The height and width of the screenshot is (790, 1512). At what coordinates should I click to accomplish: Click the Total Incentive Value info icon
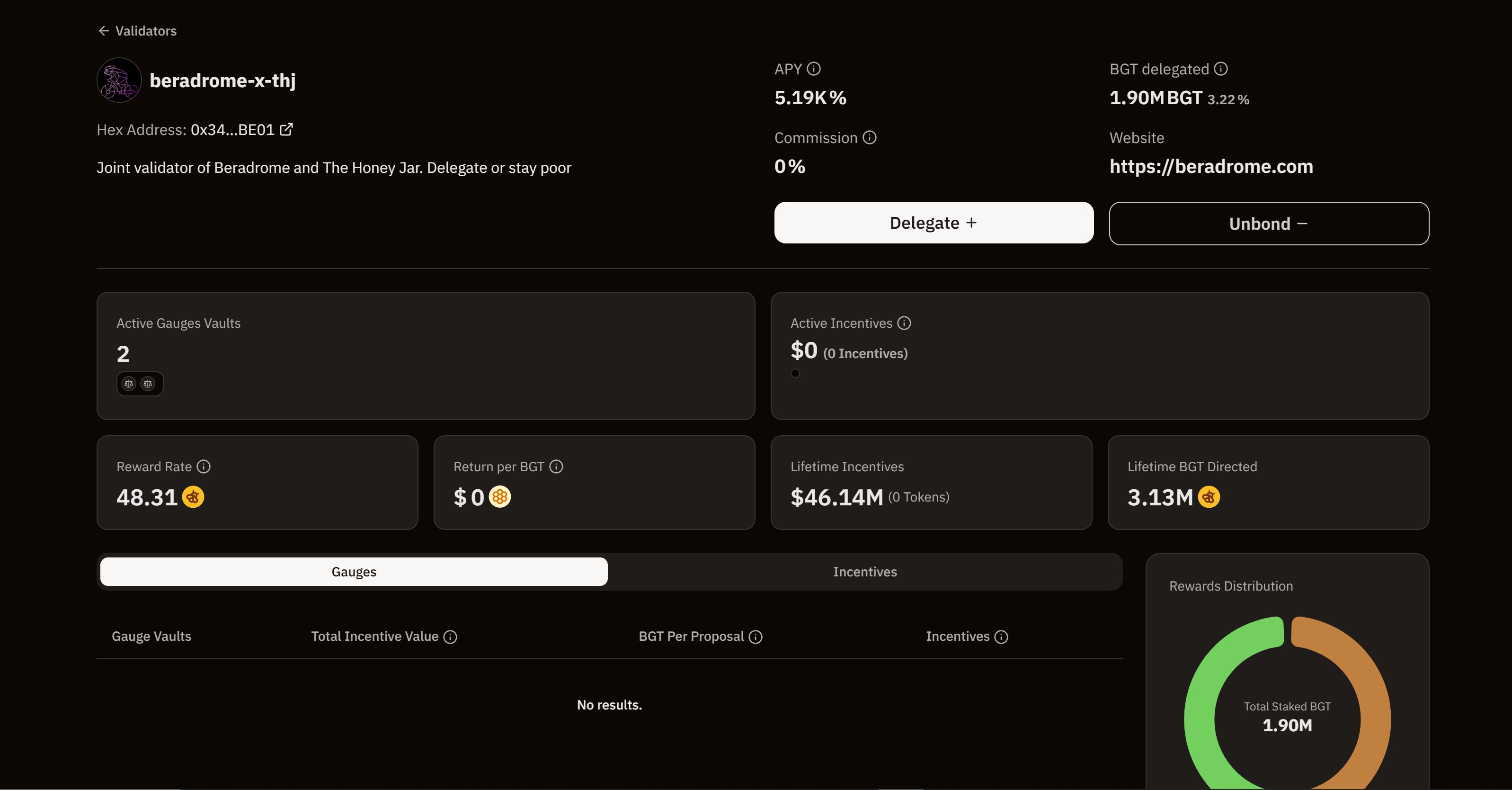point(450,637)
